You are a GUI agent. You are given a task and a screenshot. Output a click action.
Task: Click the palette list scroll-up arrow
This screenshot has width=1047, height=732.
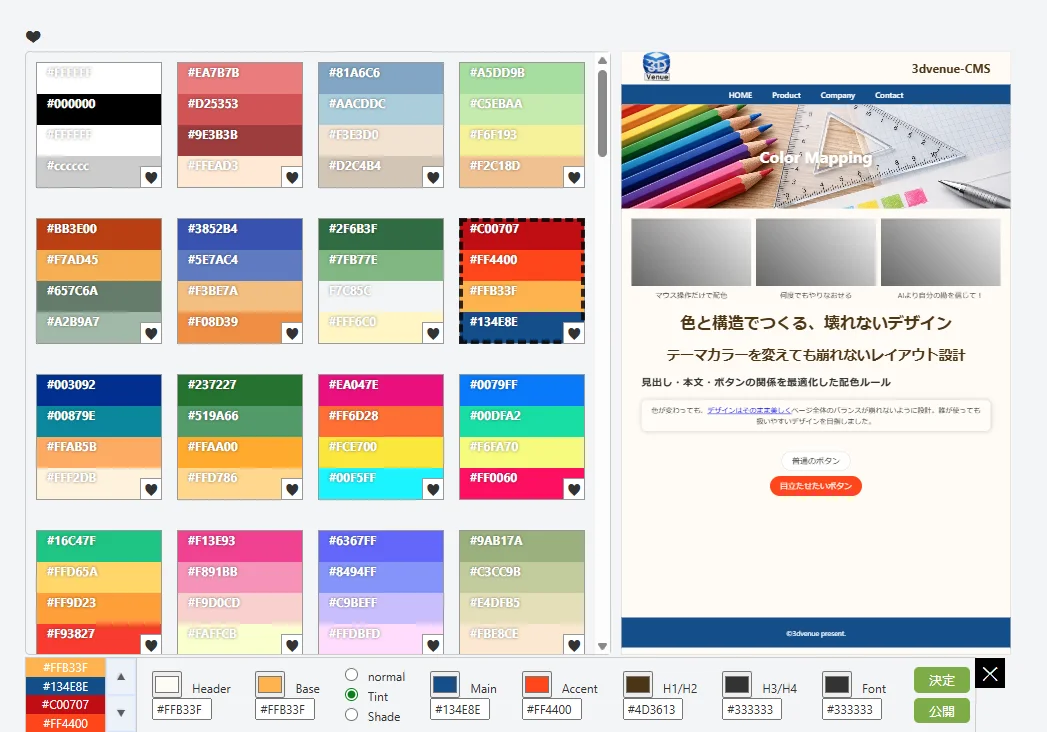click(x=602, y=60)
